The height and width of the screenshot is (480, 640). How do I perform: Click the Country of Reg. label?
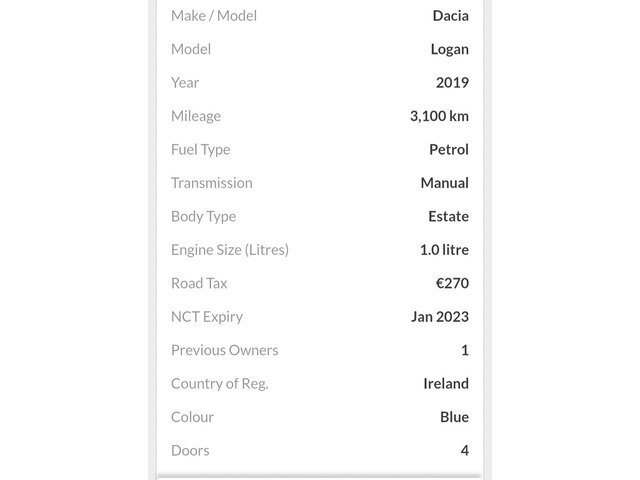(220, 384)
